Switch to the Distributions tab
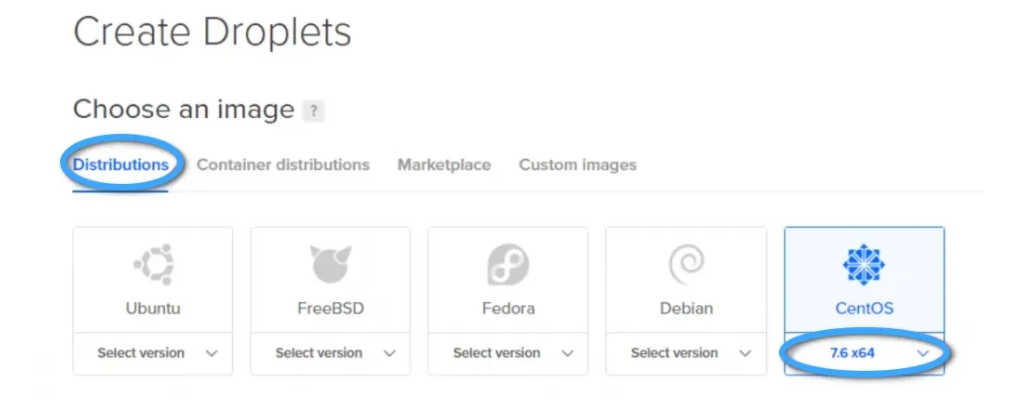This screenshot has height=400, width=1024. [121, 164]
